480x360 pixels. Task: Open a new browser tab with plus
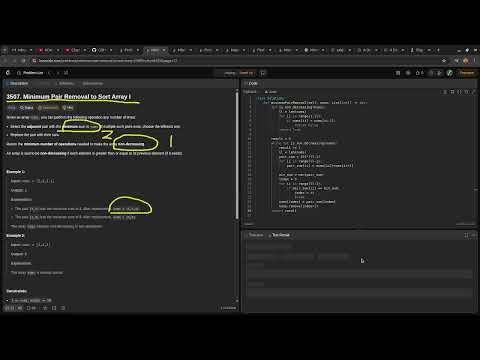438,50
